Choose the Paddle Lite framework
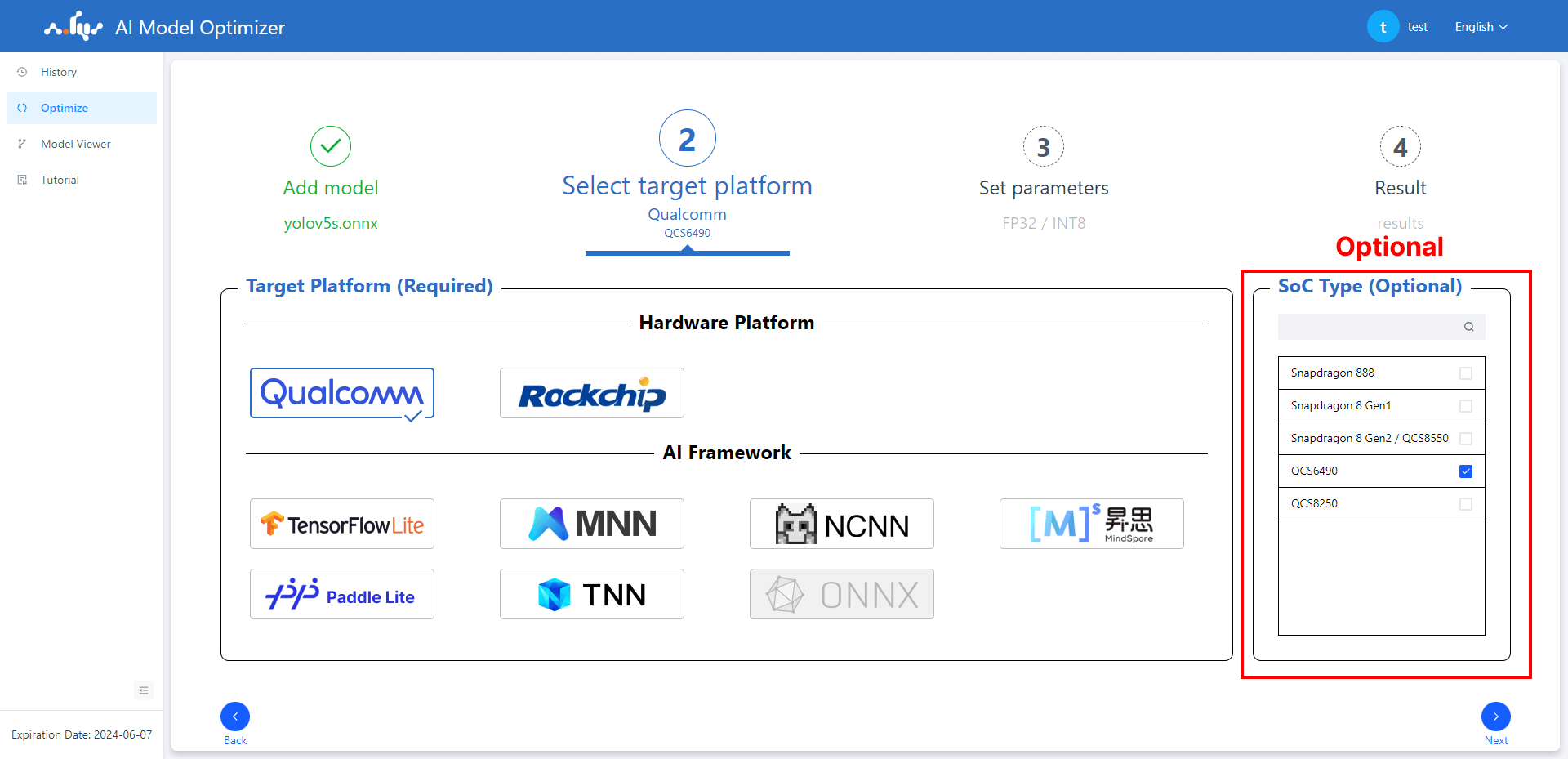The height and width of the screenshot is (759, 1568). tap(341, 594)
